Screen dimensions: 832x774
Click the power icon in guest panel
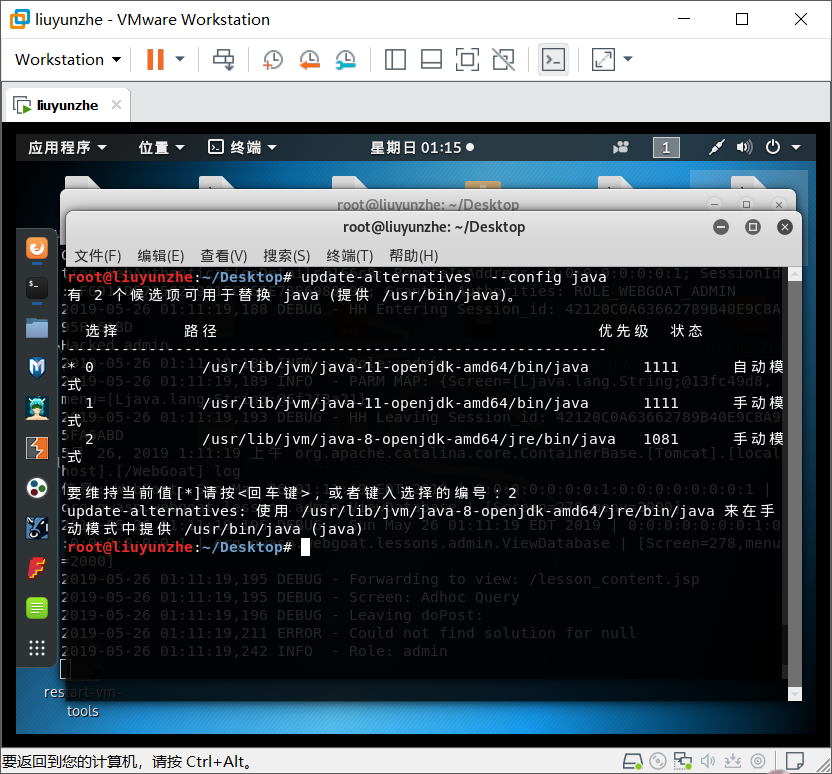point(773,147)
